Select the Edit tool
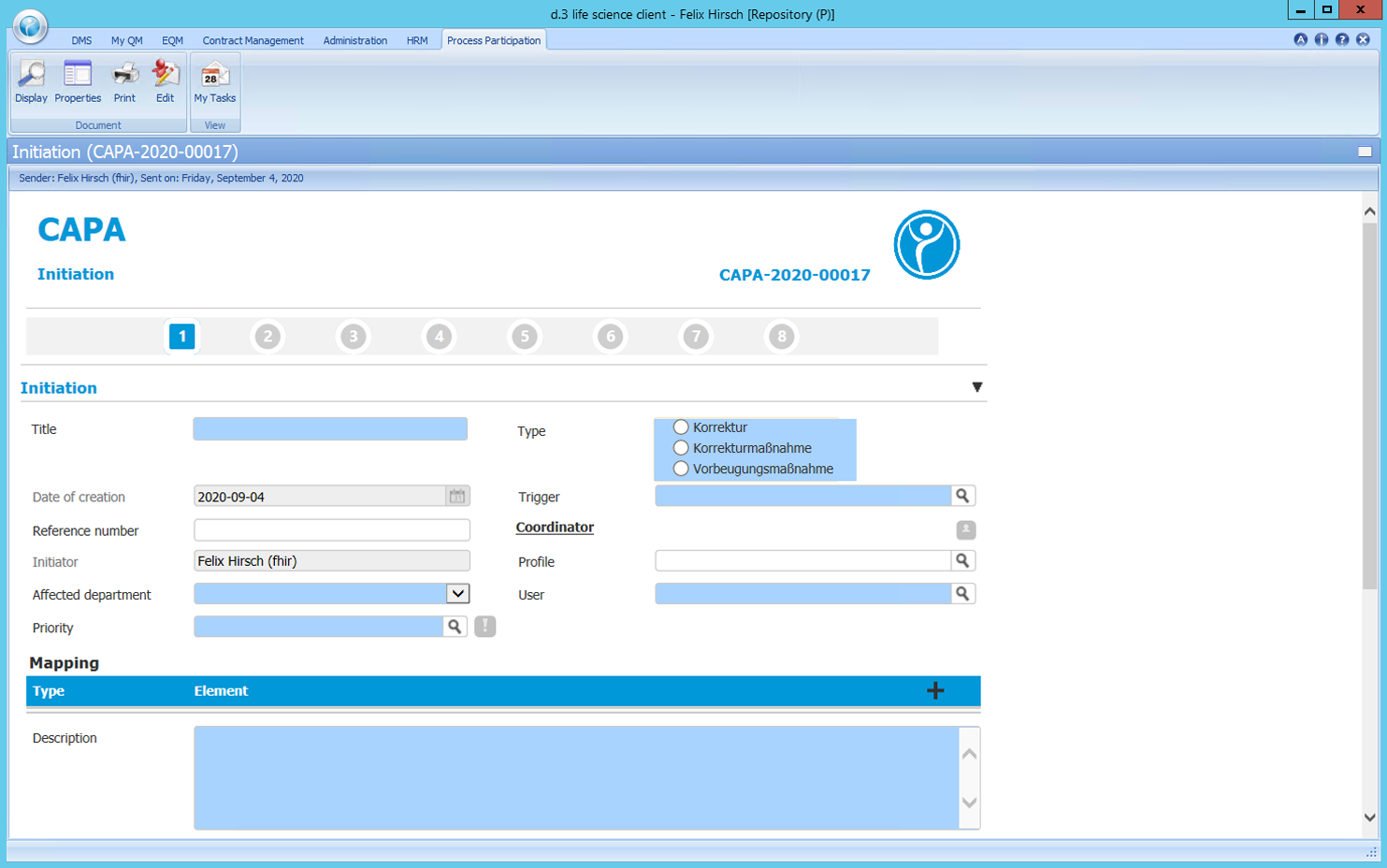1387x868 pixels. coord(165,82)
